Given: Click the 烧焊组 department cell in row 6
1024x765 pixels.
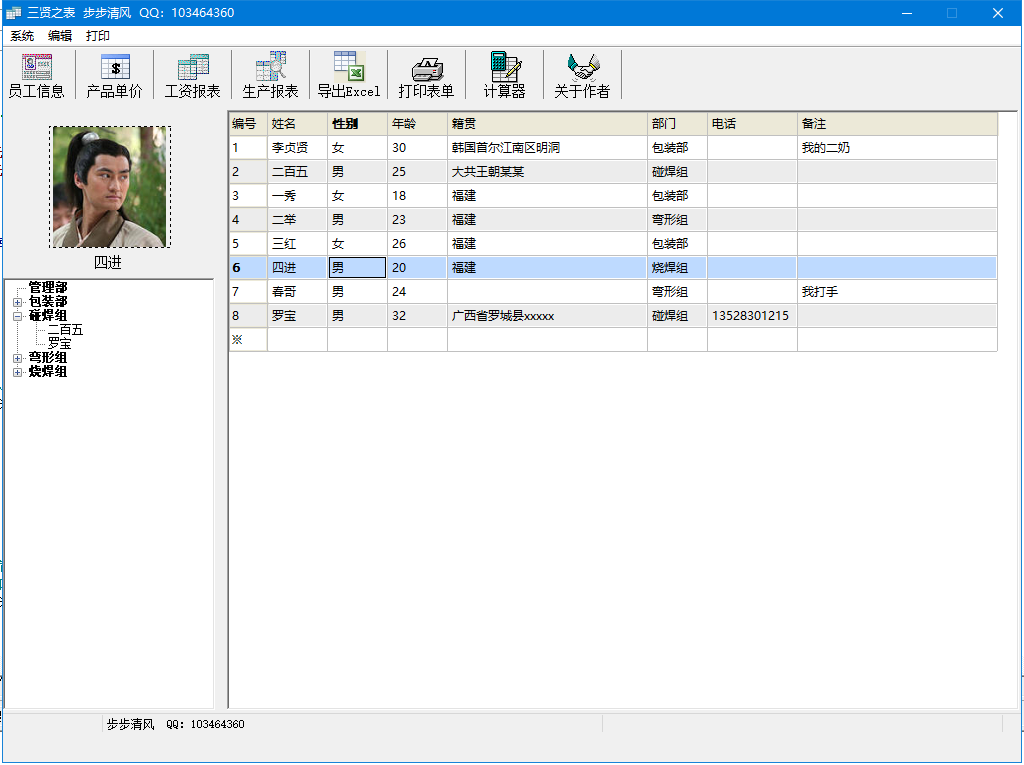Looking at the screenshot, I should click(677, 268).
